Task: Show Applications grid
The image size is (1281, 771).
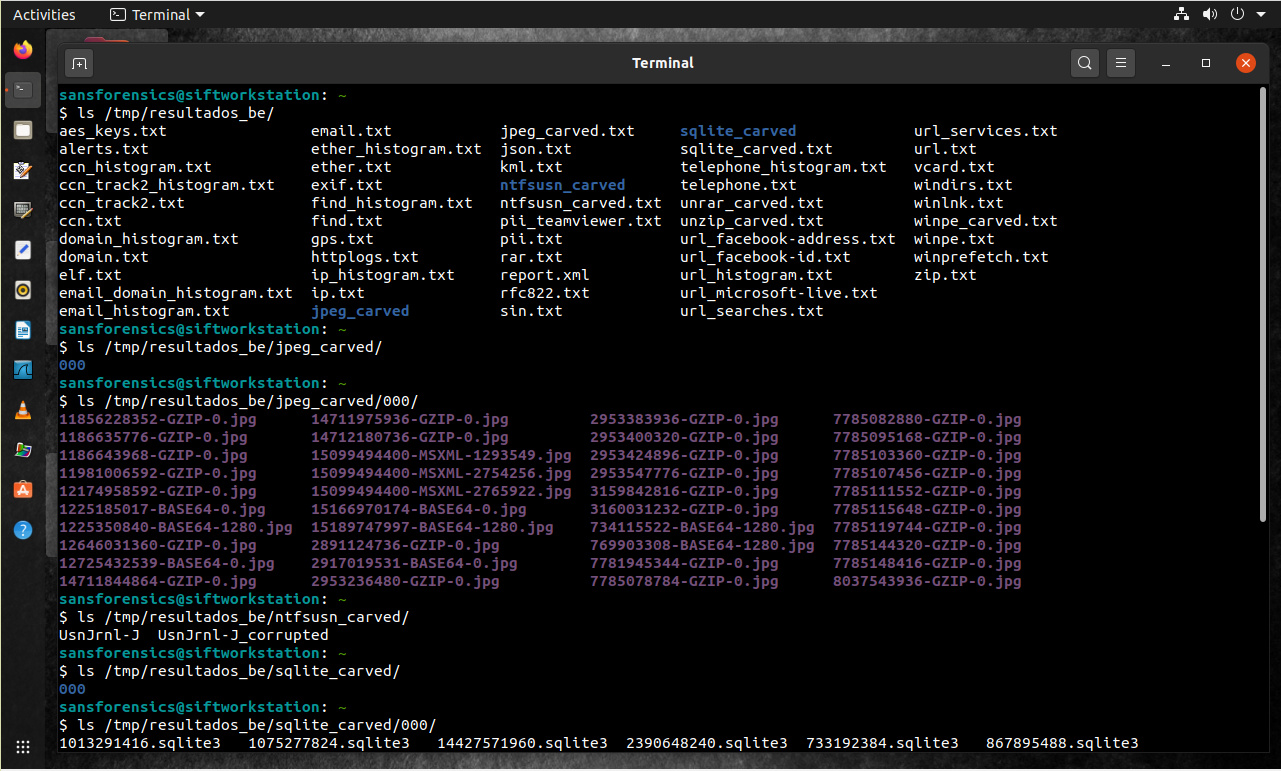Action: tap(22, 747)
